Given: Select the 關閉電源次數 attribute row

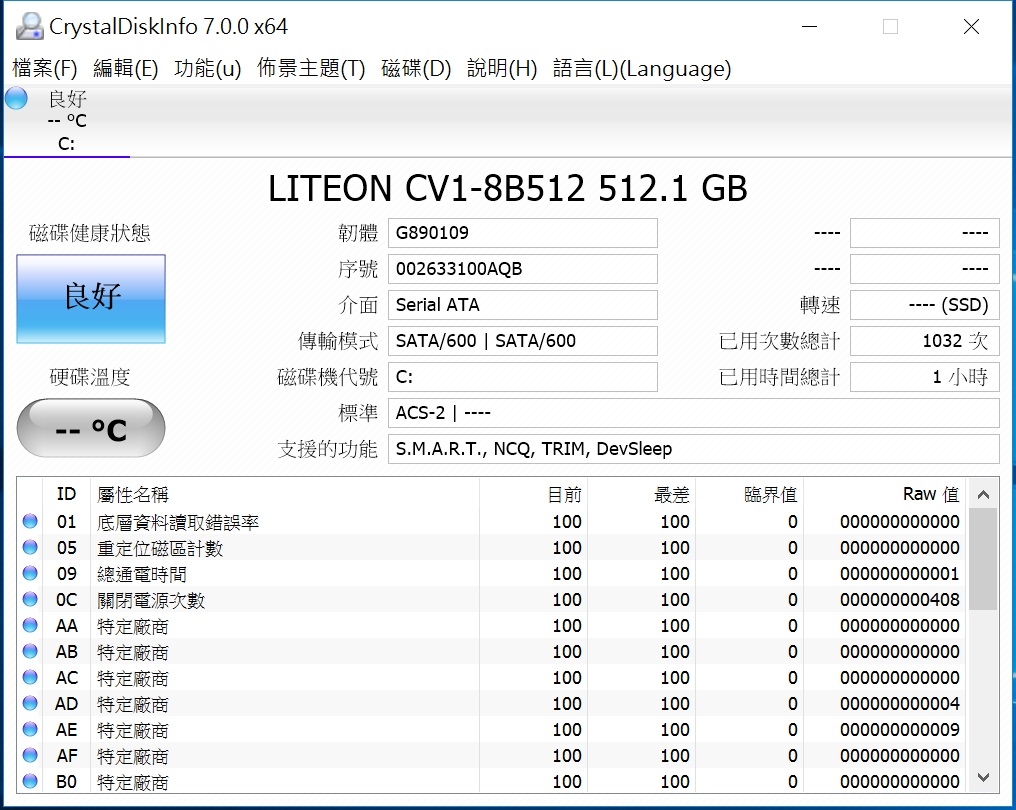Looking at the screenshot, I should (492, 599).
